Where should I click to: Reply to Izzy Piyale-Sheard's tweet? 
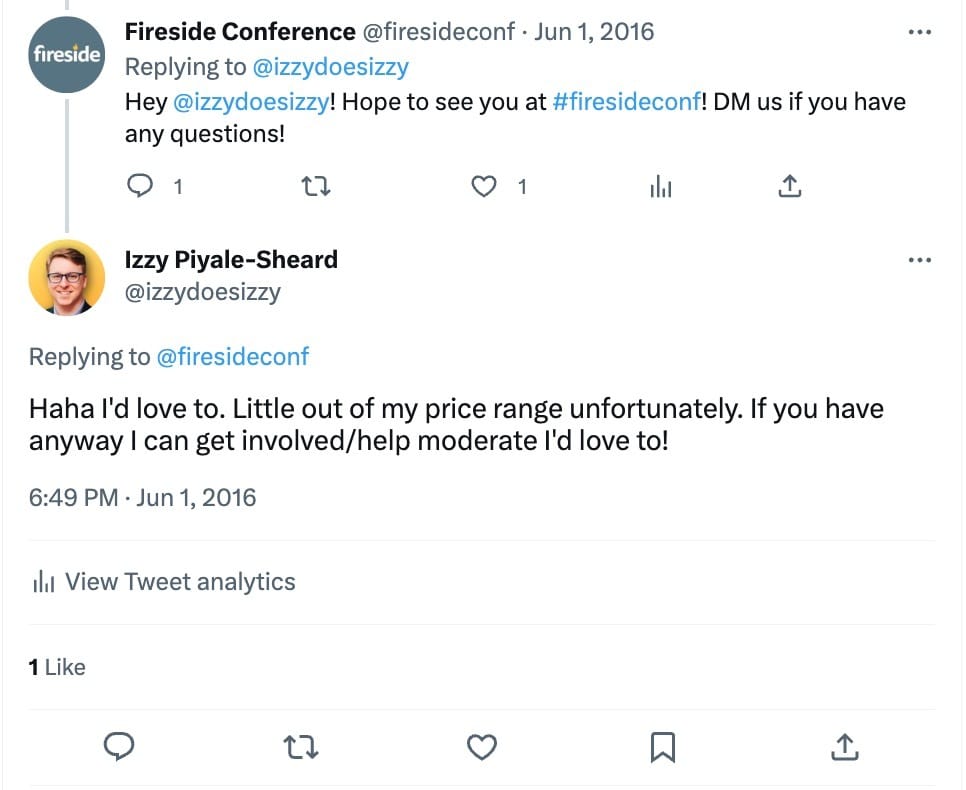[119, 746]
